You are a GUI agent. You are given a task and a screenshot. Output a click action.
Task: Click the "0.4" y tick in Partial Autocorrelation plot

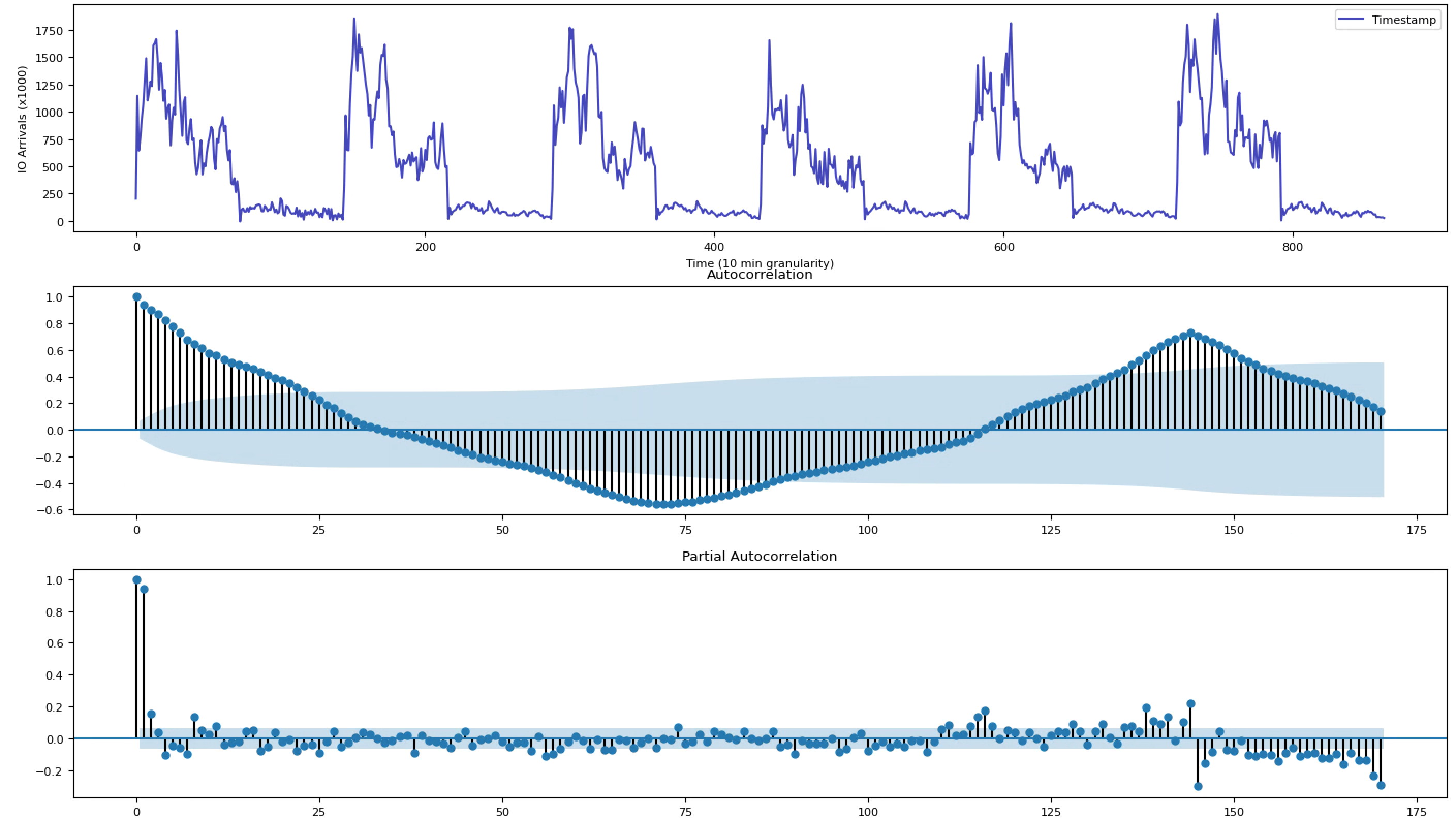coord(53,675)
